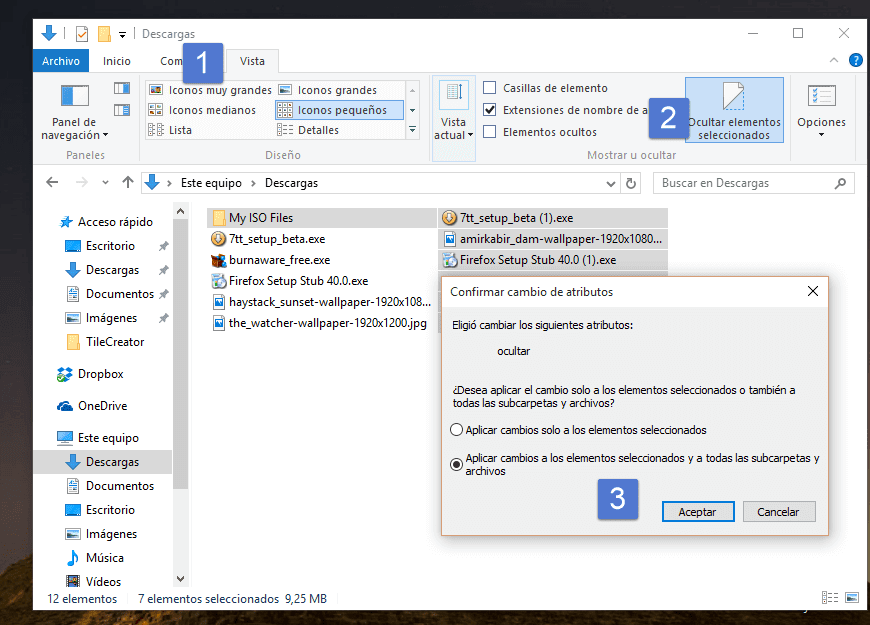
Task: Click Cancelar to dismiss the dialog
Action: (779, 511)
